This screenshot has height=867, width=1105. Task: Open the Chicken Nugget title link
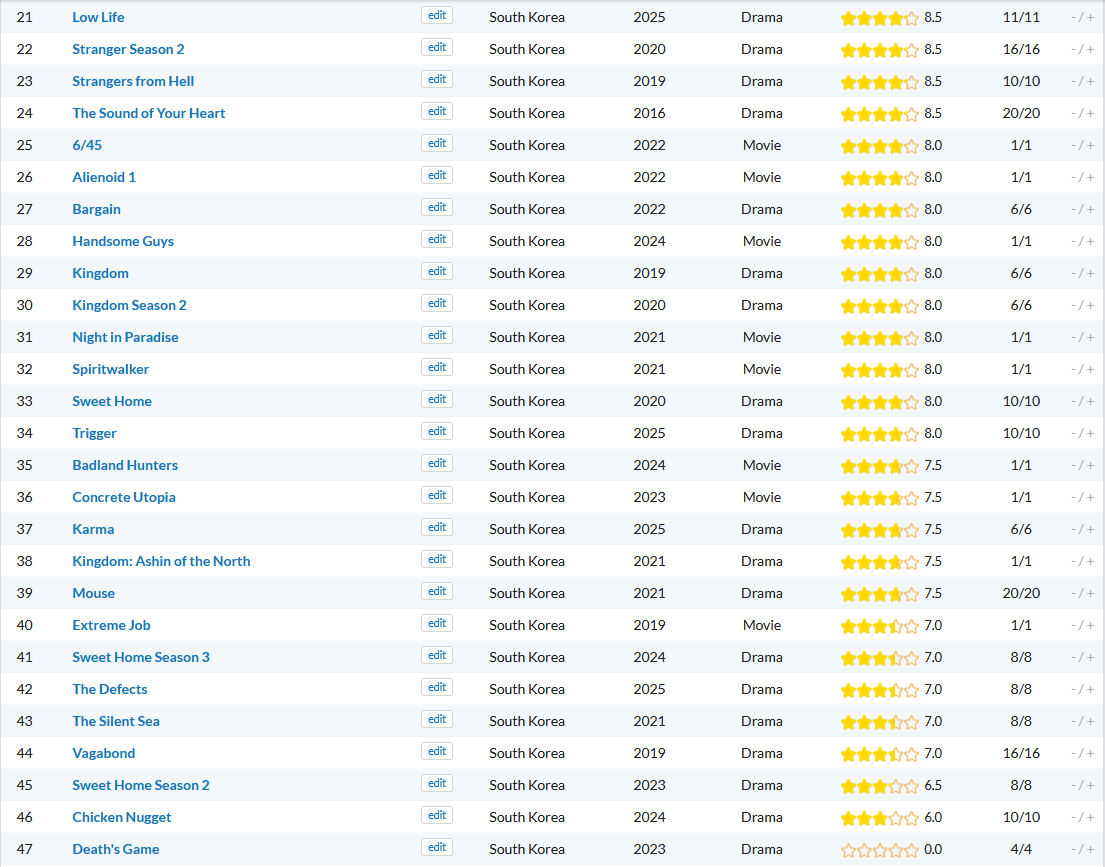(x=121, y=818)
